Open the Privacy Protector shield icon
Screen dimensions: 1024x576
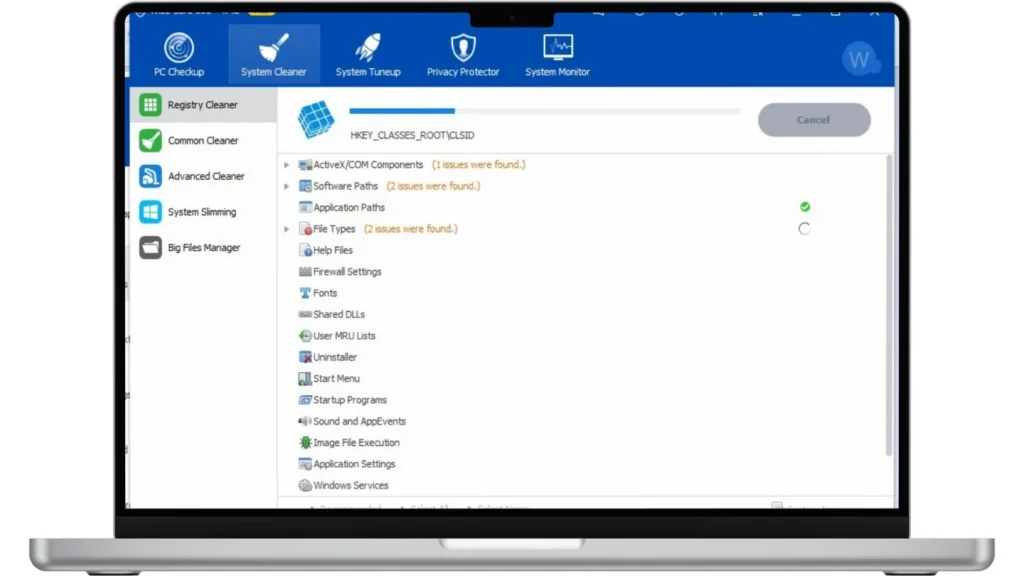tap(462, 48)
